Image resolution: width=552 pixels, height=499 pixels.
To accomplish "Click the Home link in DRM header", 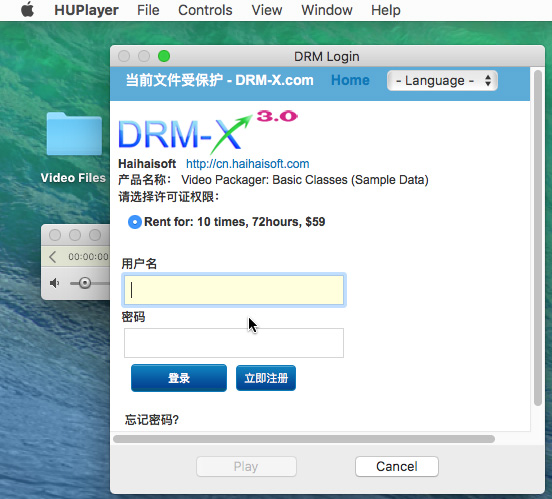I will pyautogui.click(x=350, y=80).
